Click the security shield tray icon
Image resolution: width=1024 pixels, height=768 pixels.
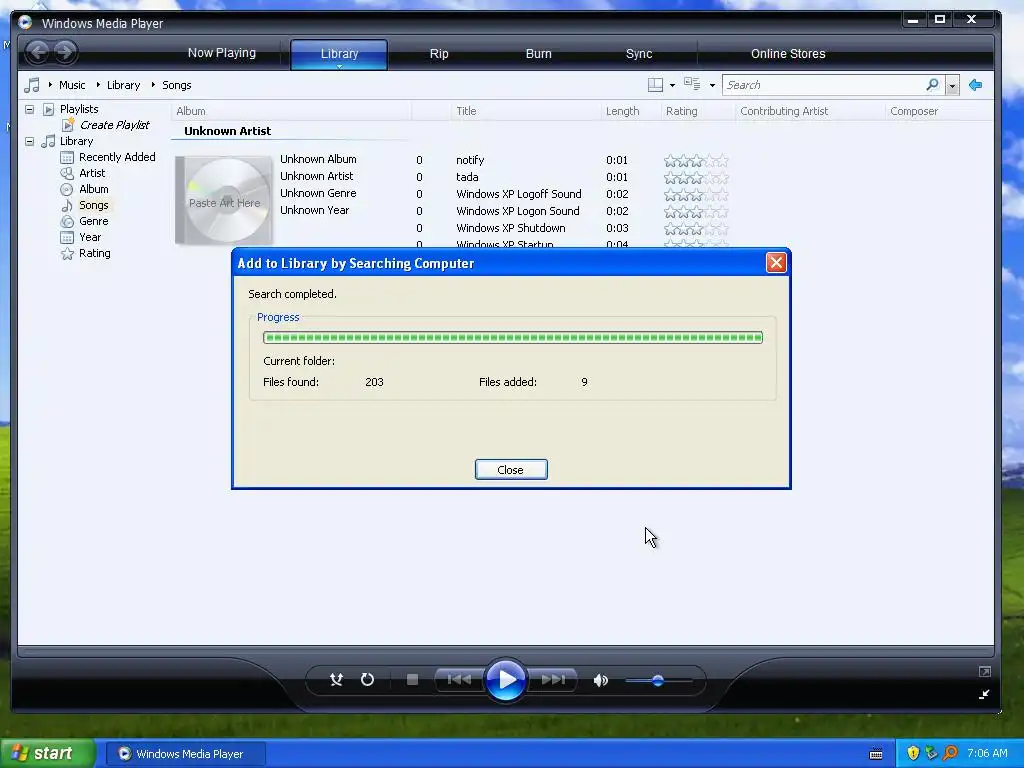pyautogui.click(x=913, y=753)
